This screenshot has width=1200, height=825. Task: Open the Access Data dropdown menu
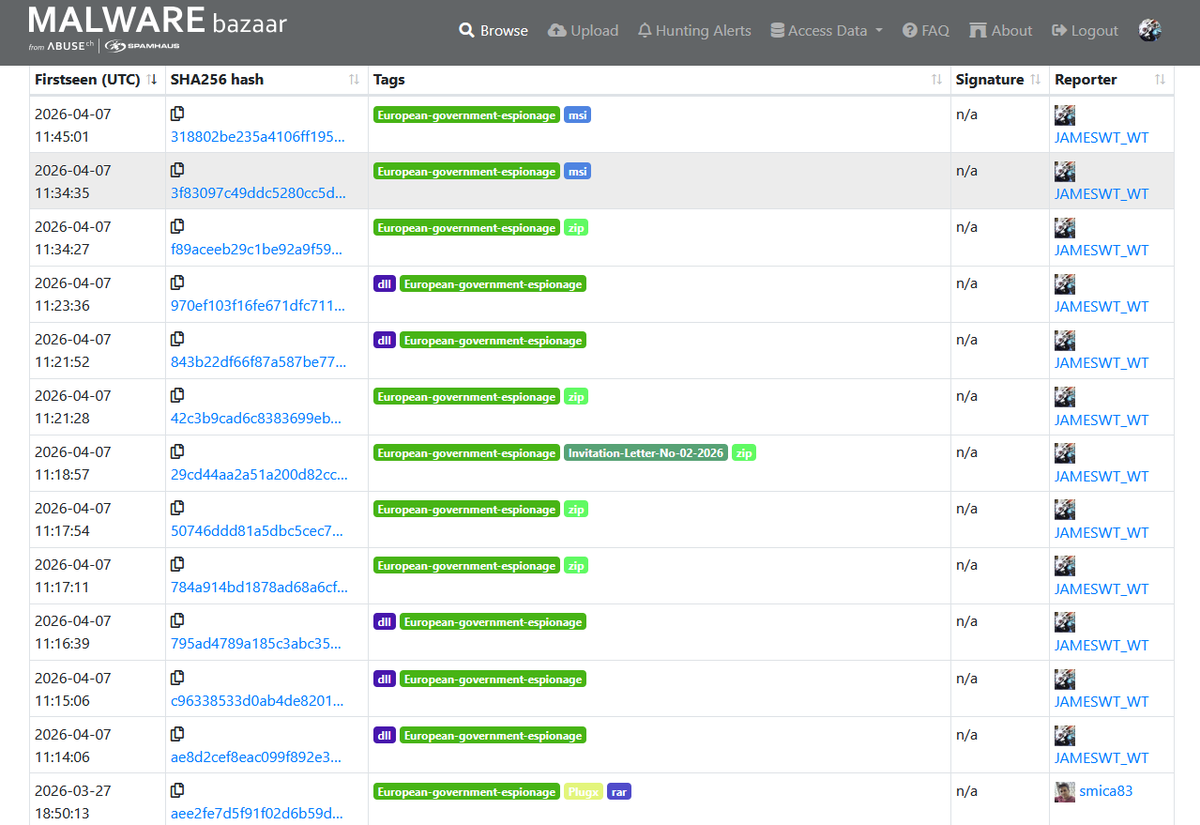(826, 30)
